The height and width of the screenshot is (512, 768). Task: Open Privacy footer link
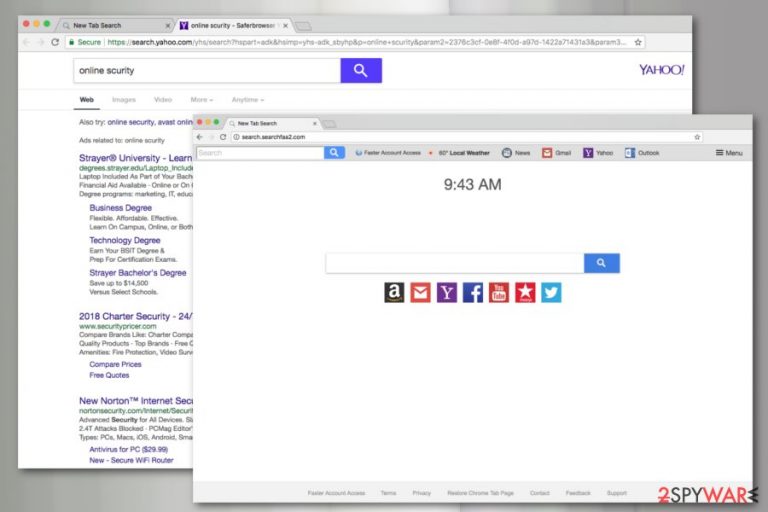tap(421, 493)
